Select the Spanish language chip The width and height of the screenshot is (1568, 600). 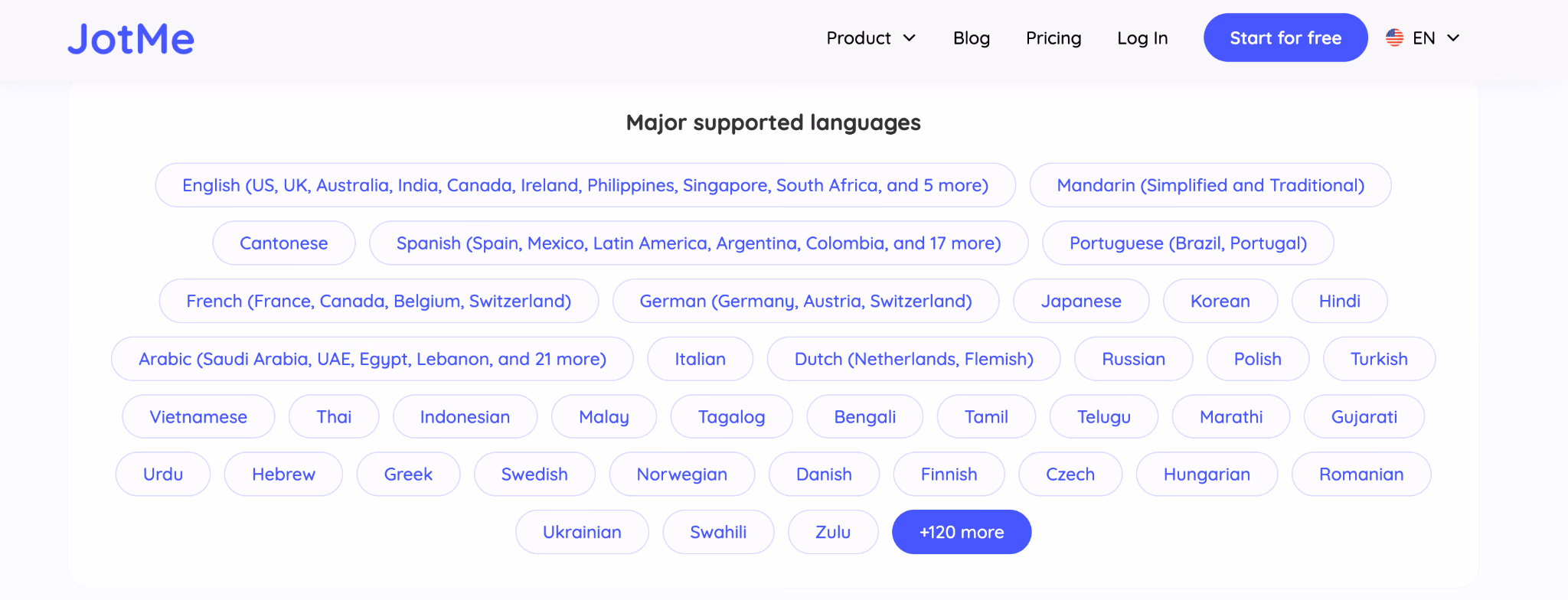[699, 243]
